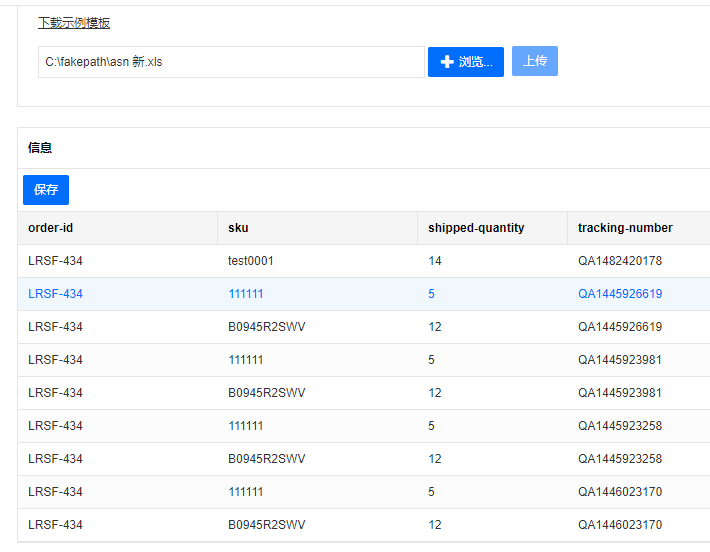Click the order-id column header
Viewport: 710px width, 552px height.
click(51, 228)
